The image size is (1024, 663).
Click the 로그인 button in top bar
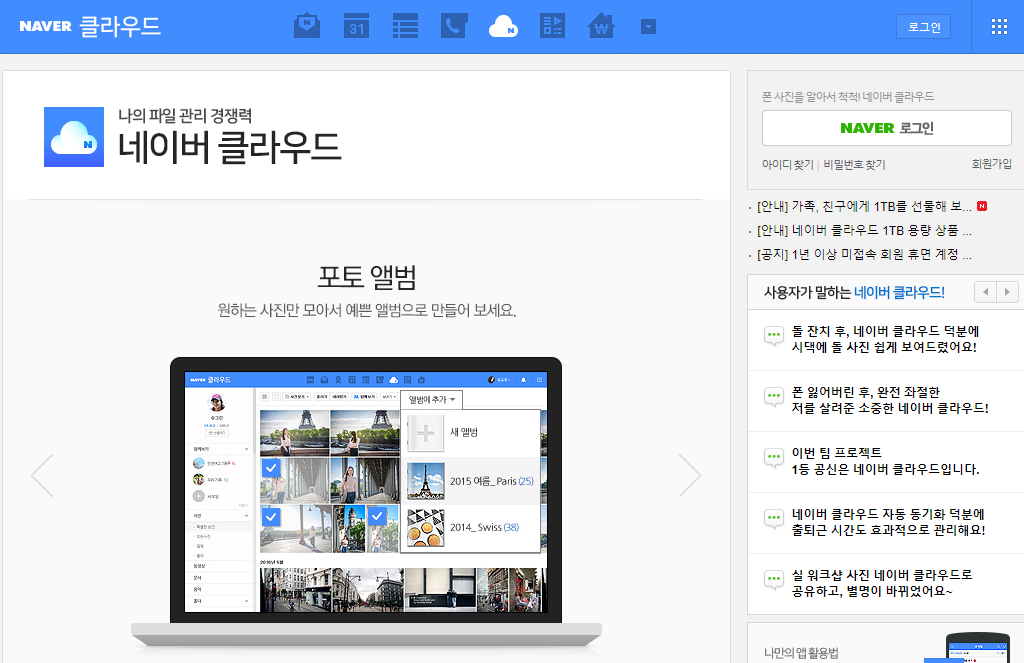point(923,27)
